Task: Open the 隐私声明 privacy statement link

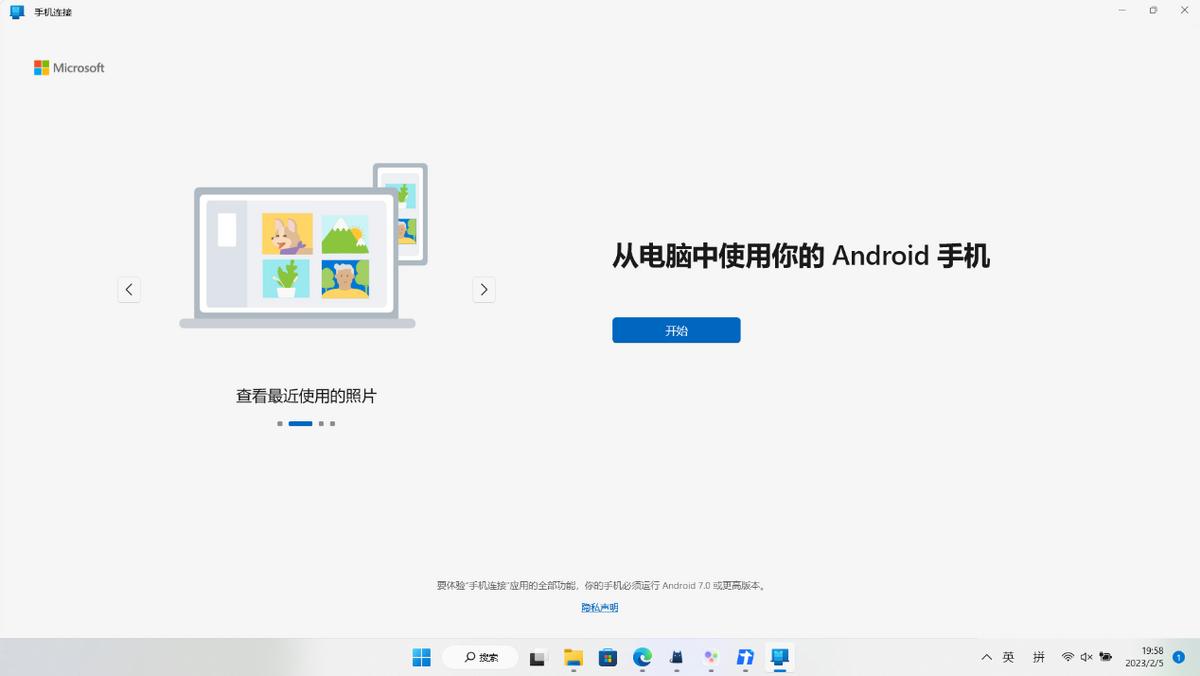Action: (599, 607)
